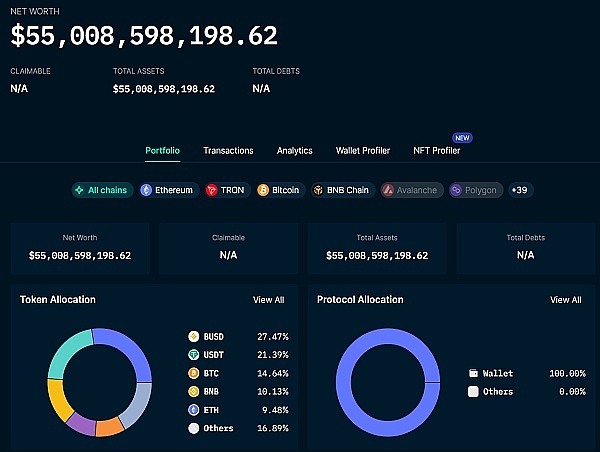Image resolution: width=600 pixels, height=452 pixels.
Task: Click the white Others icon in Protocol Allocation
Action: tap(473, 391)
